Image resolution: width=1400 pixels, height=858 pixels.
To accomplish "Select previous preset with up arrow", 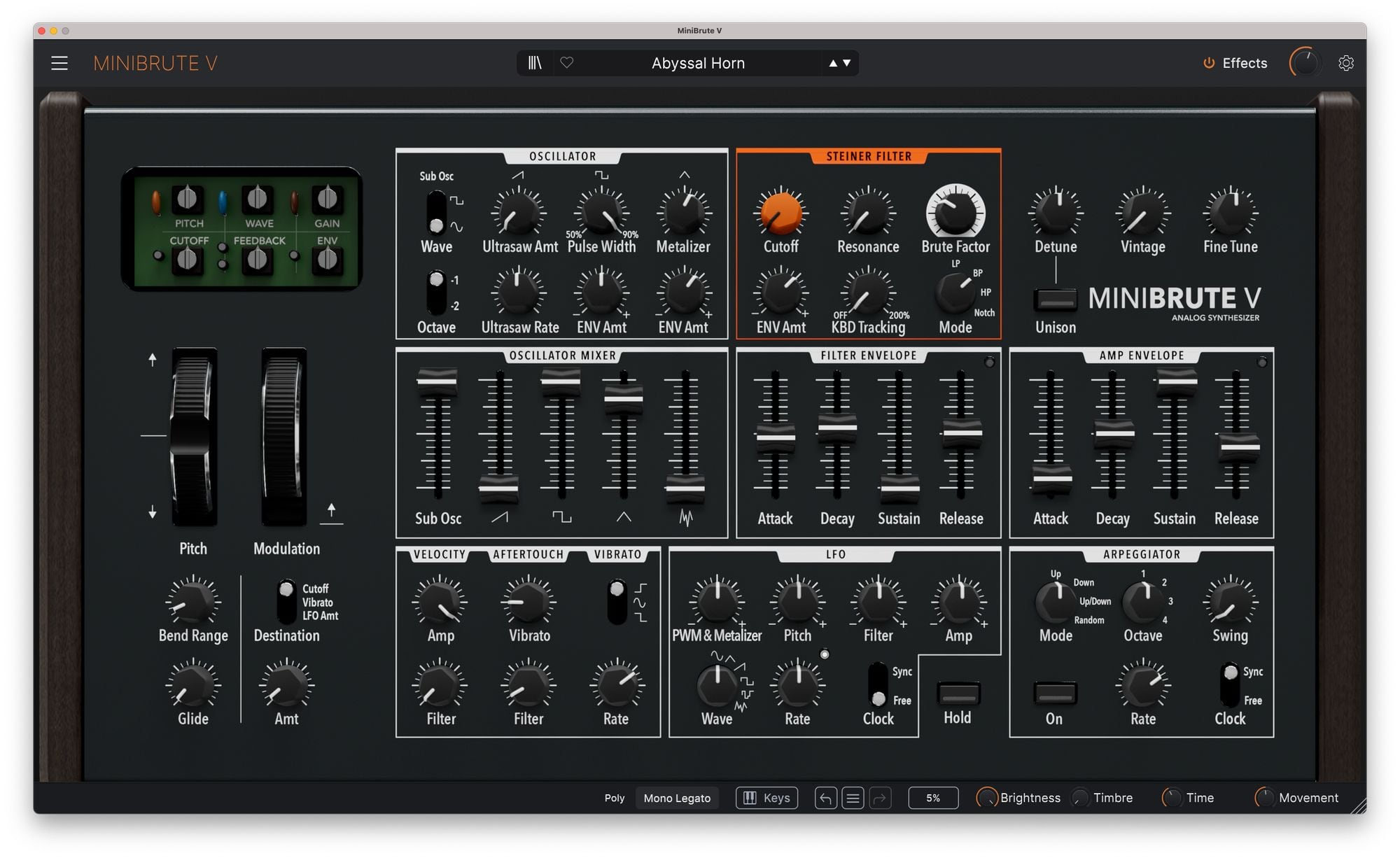I will click(833, 63).
